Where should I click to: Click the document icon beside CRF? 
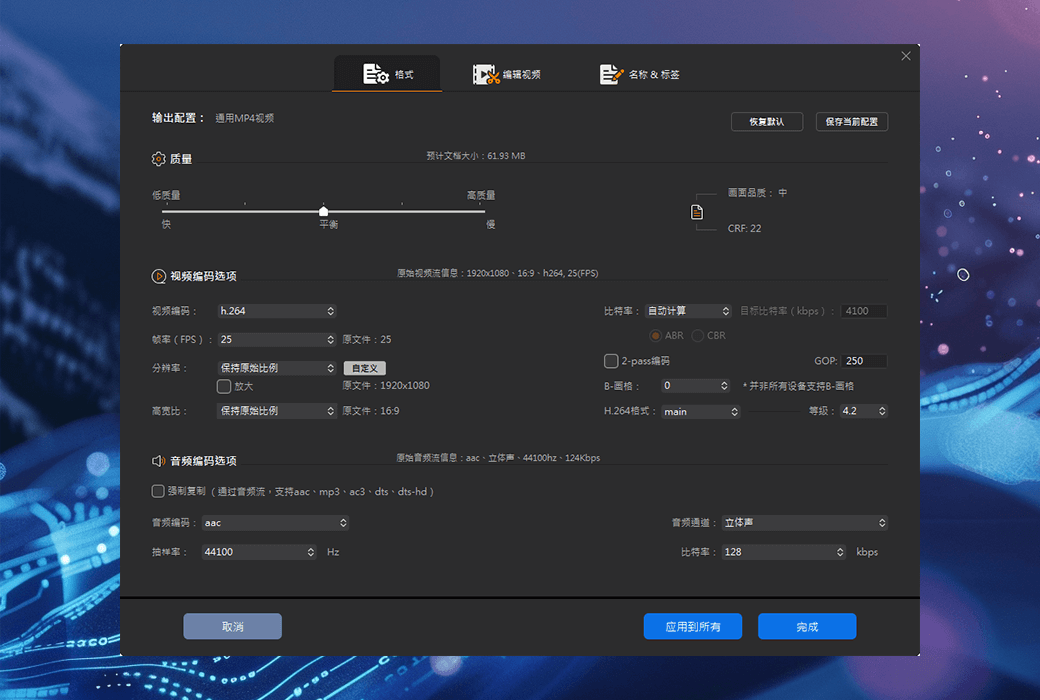pyautogui.click(x=696, y=212)
